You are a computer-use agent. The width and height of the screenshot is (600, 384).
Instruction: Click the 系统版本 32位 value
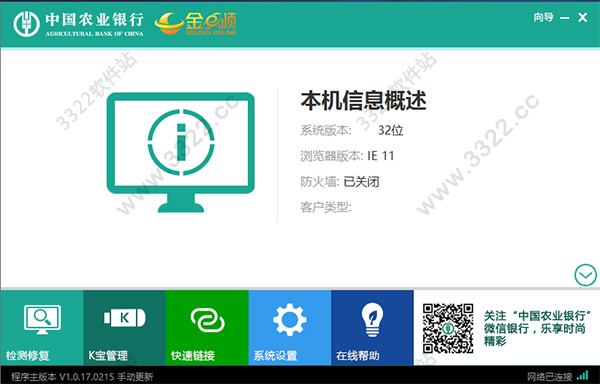[x=390, y=130]
